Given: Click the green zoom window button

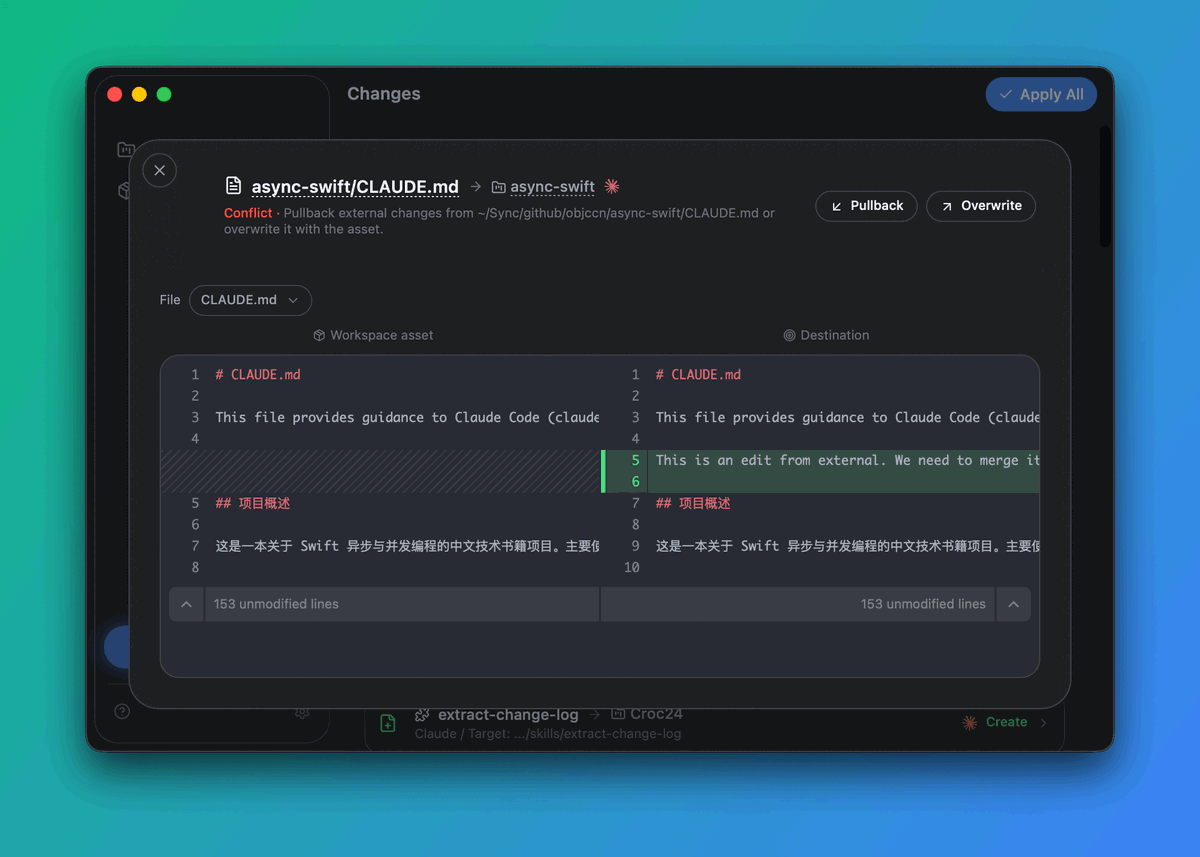Looking at the screenshot, I should click(164, 94).
